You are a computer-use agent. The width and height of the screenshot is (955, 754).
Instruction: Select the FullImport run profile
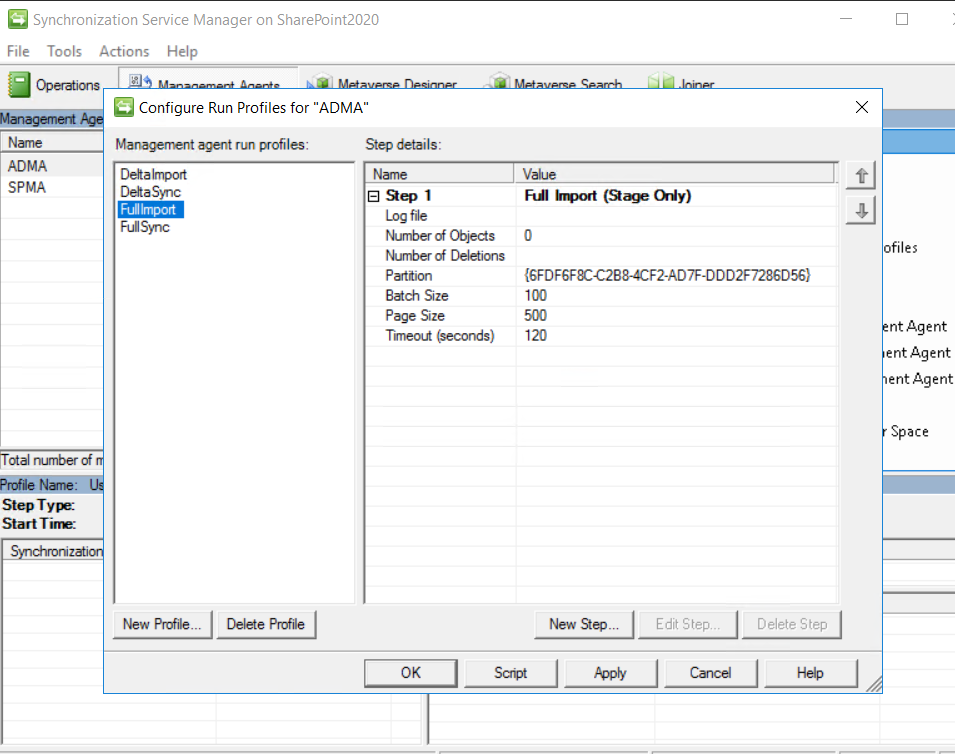point(148,210)
